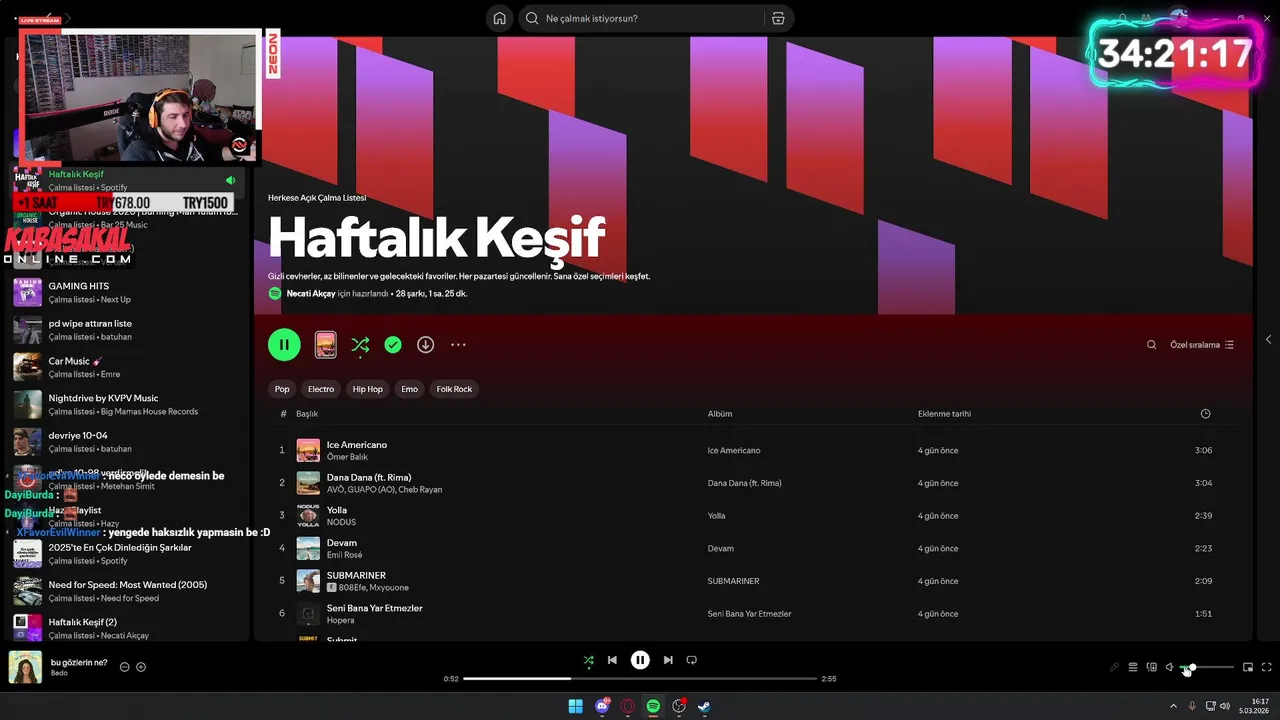
Task: Seek on the song progress bar
Action: point(640,679)
